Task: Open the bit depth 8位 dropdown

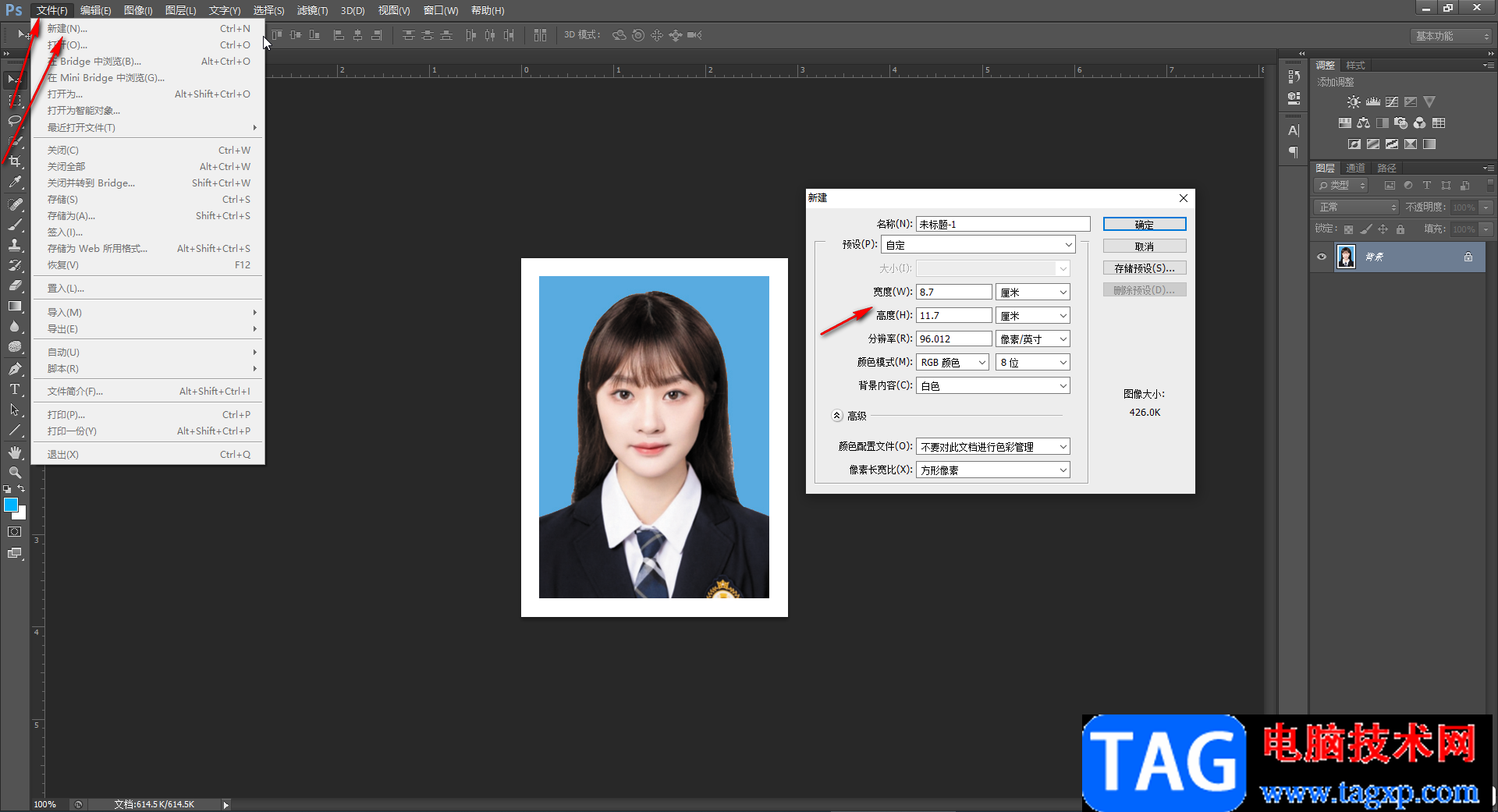Action: coord(1033,363)
